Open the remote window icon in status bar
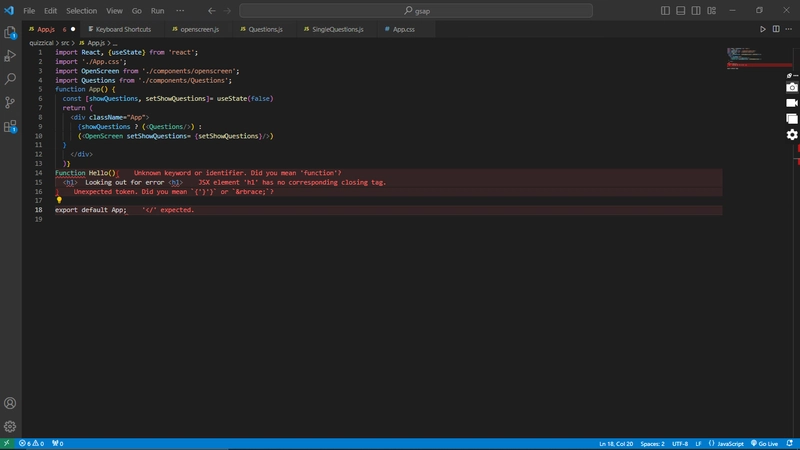This screenshot has height=450, width=800. click(x=7, y=443)
